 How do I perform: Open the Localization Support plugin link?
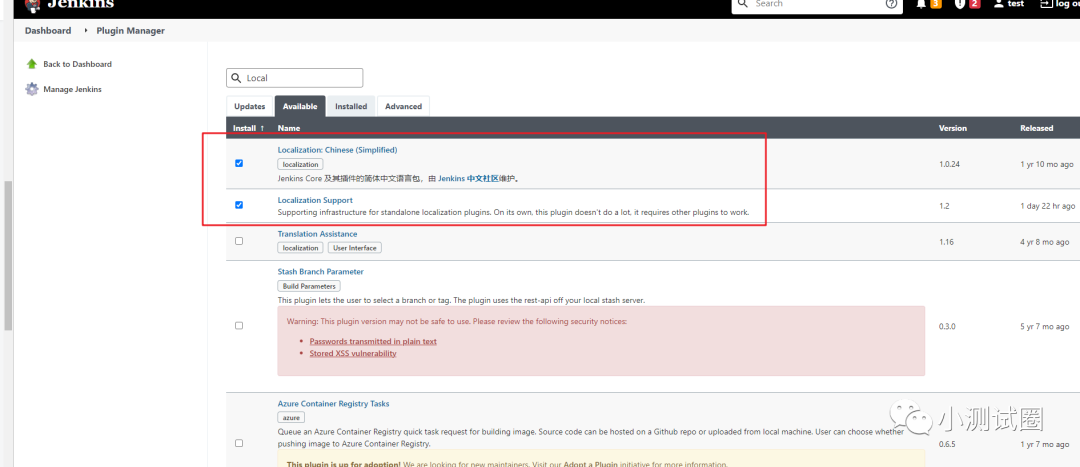pos(315,200)
